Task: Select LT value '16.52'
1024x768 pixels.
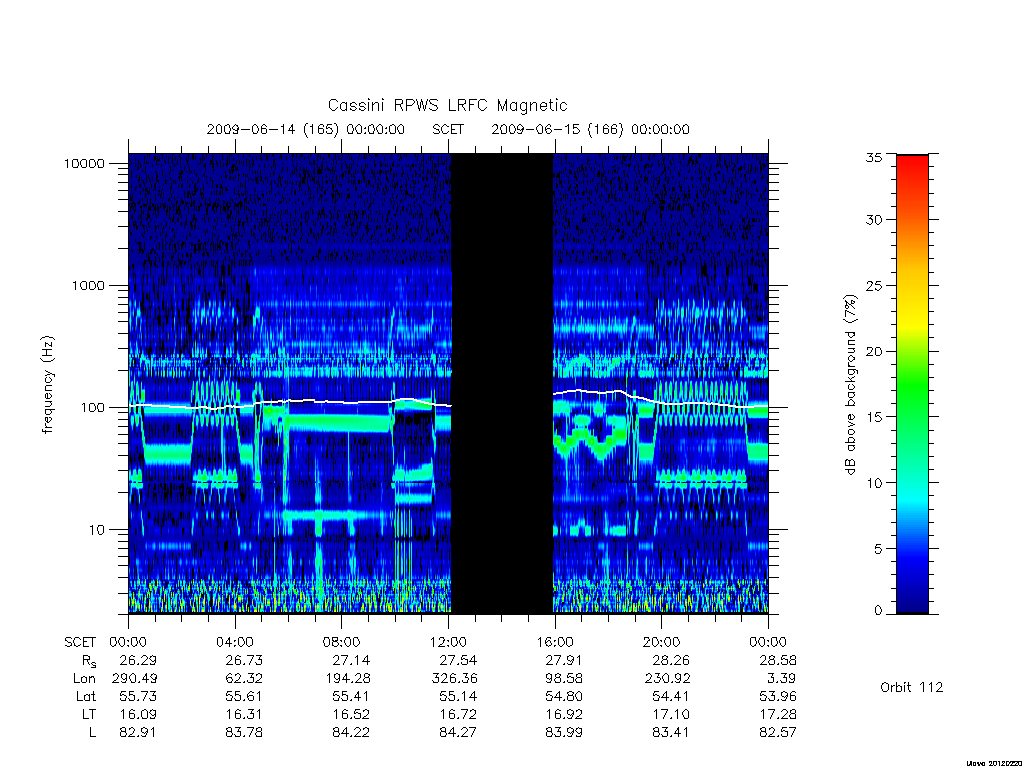Action: (x=351, y=714)
